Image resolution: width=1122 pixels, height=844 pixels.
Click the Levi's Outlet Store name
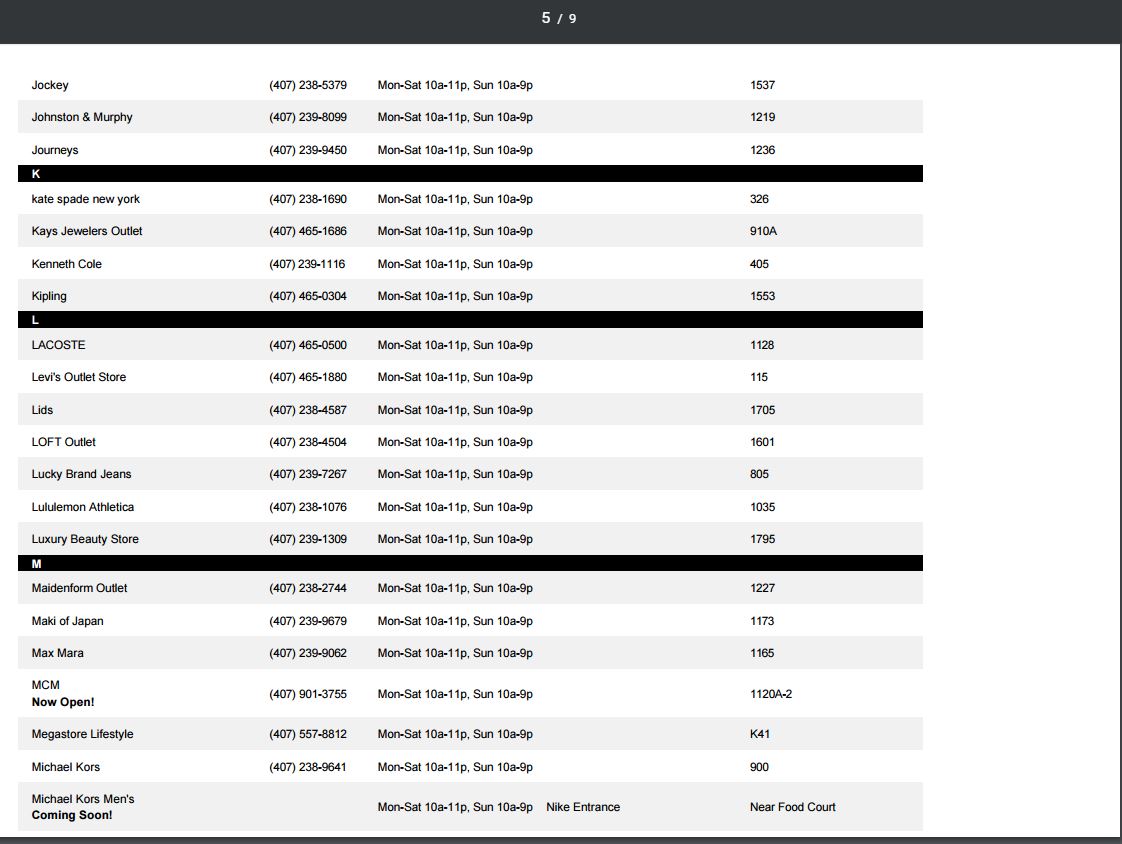(79, 377)
